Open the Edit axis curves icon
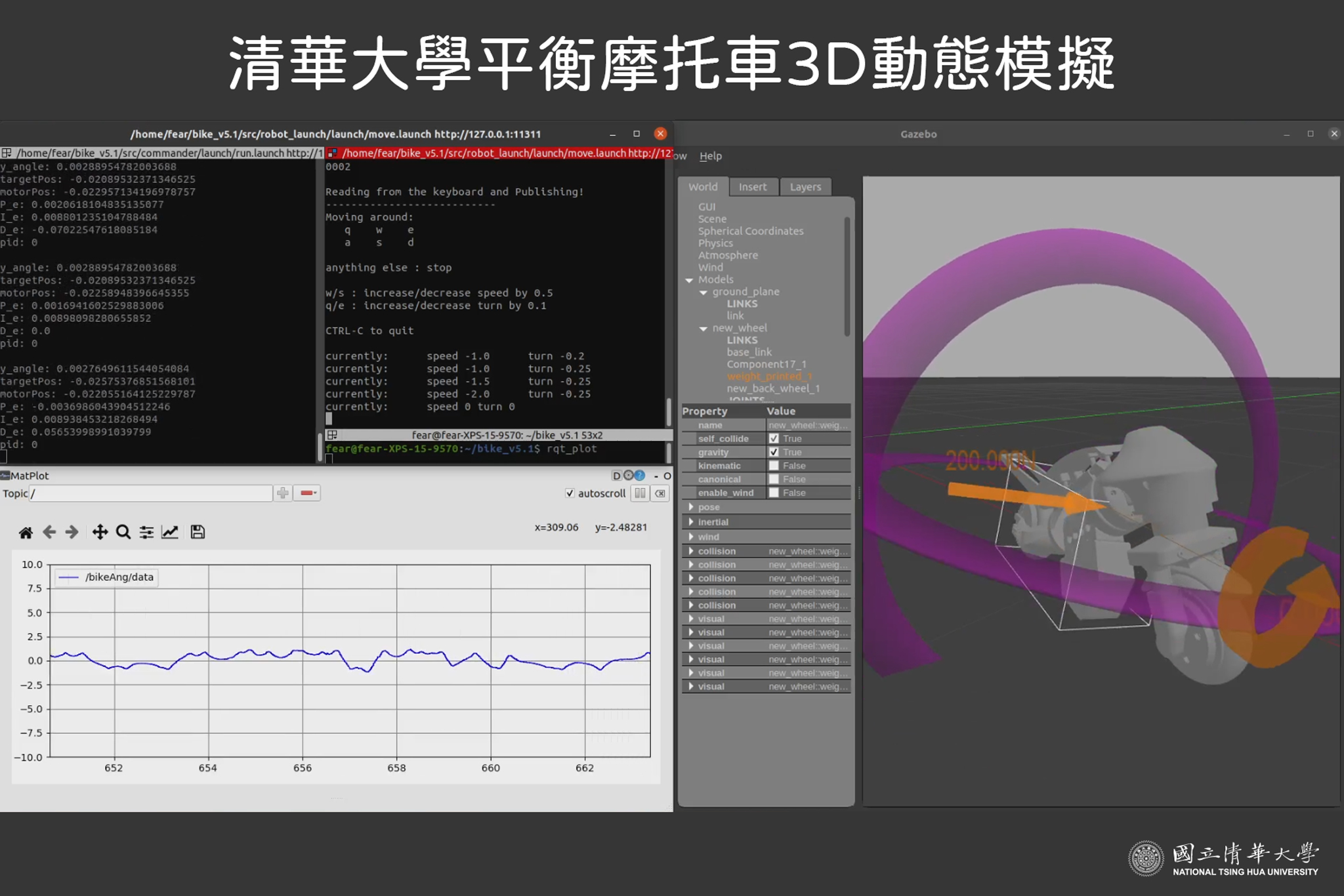This screenshot has height=896, width=1344. coord(170,532)
